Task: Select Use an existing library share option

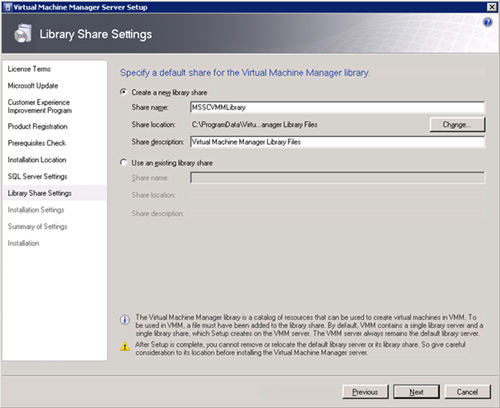Action: pos(124,163)
